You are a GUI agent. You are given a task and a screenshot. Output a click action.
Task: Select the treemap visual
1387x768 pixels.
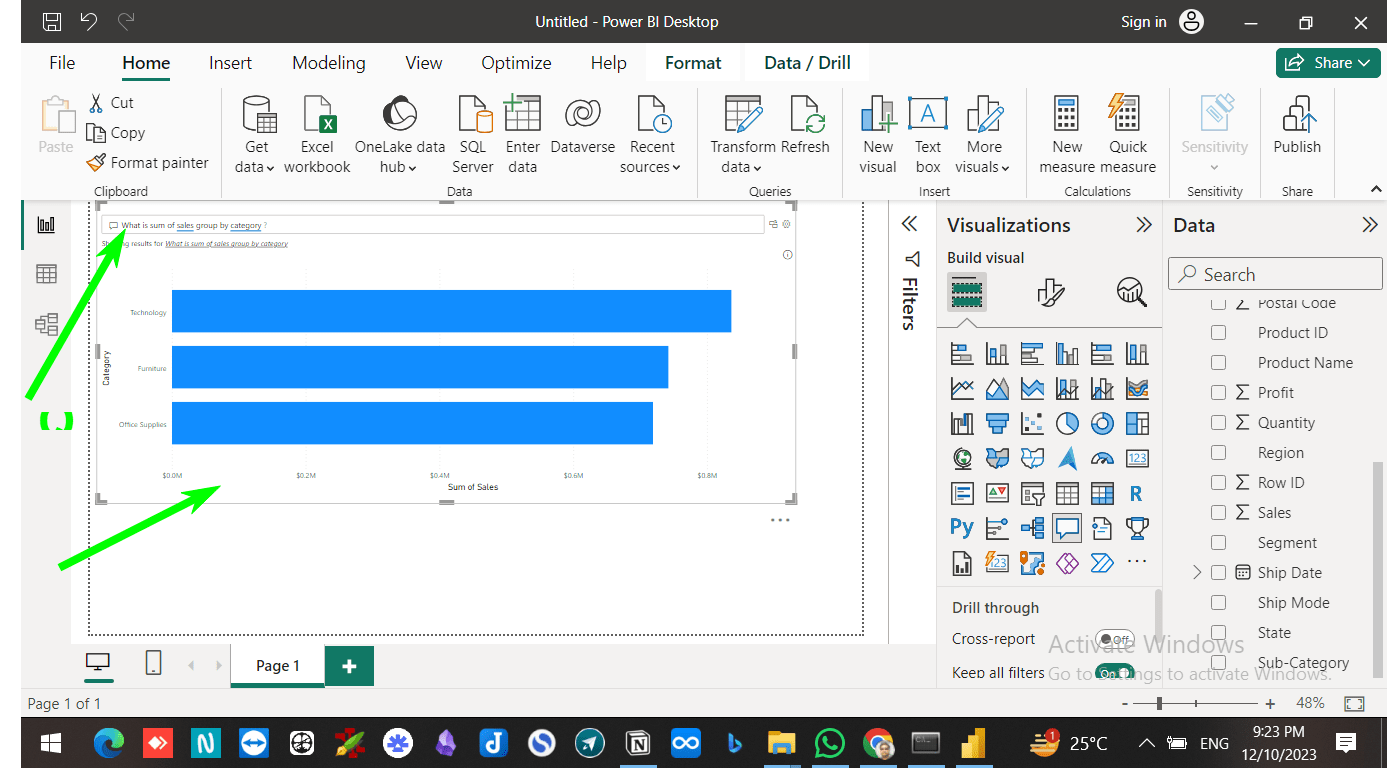click(x=1137, y=423)
